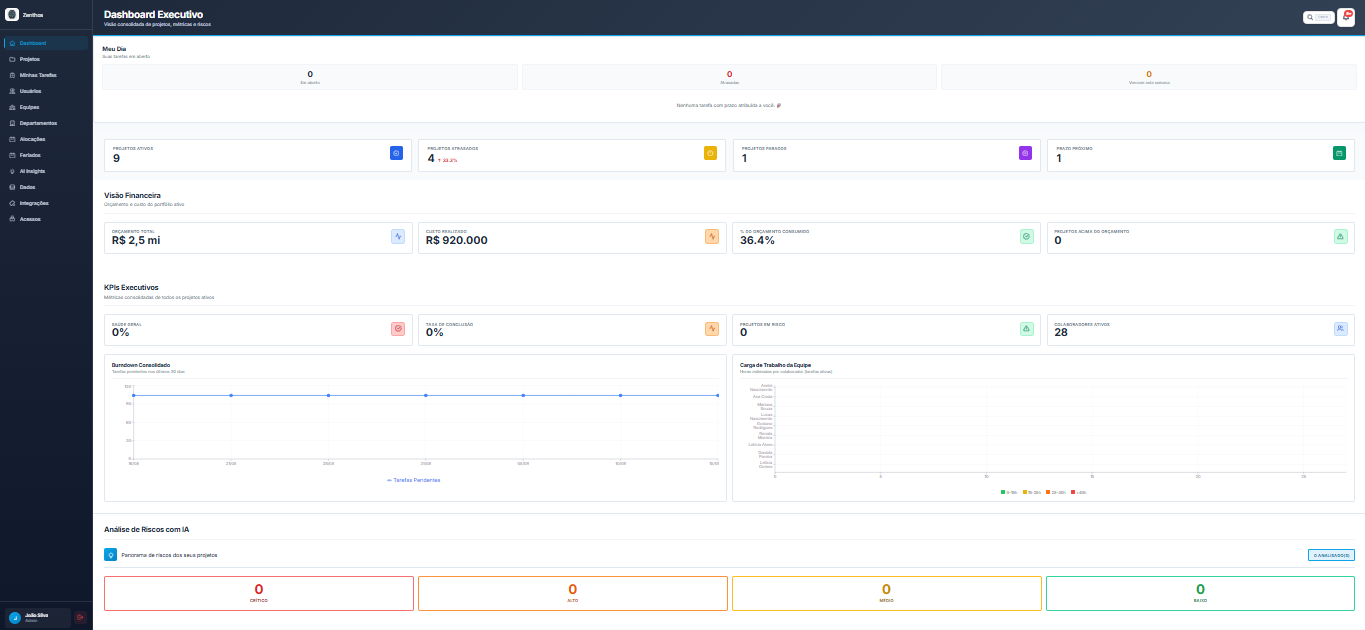This screenshot has width=1365, height=630.
Task: Click the Custo Realizado orange icon
Action: (711, 237)
